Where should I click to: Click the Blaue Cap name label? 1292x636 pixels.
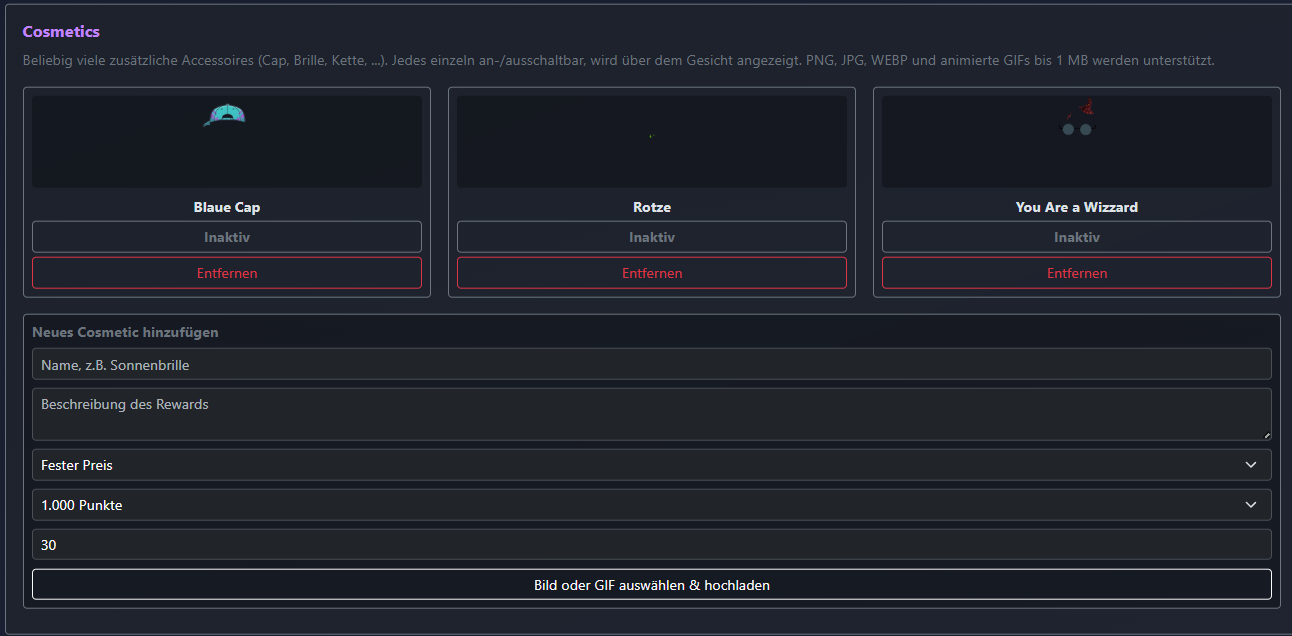point(227,207)
